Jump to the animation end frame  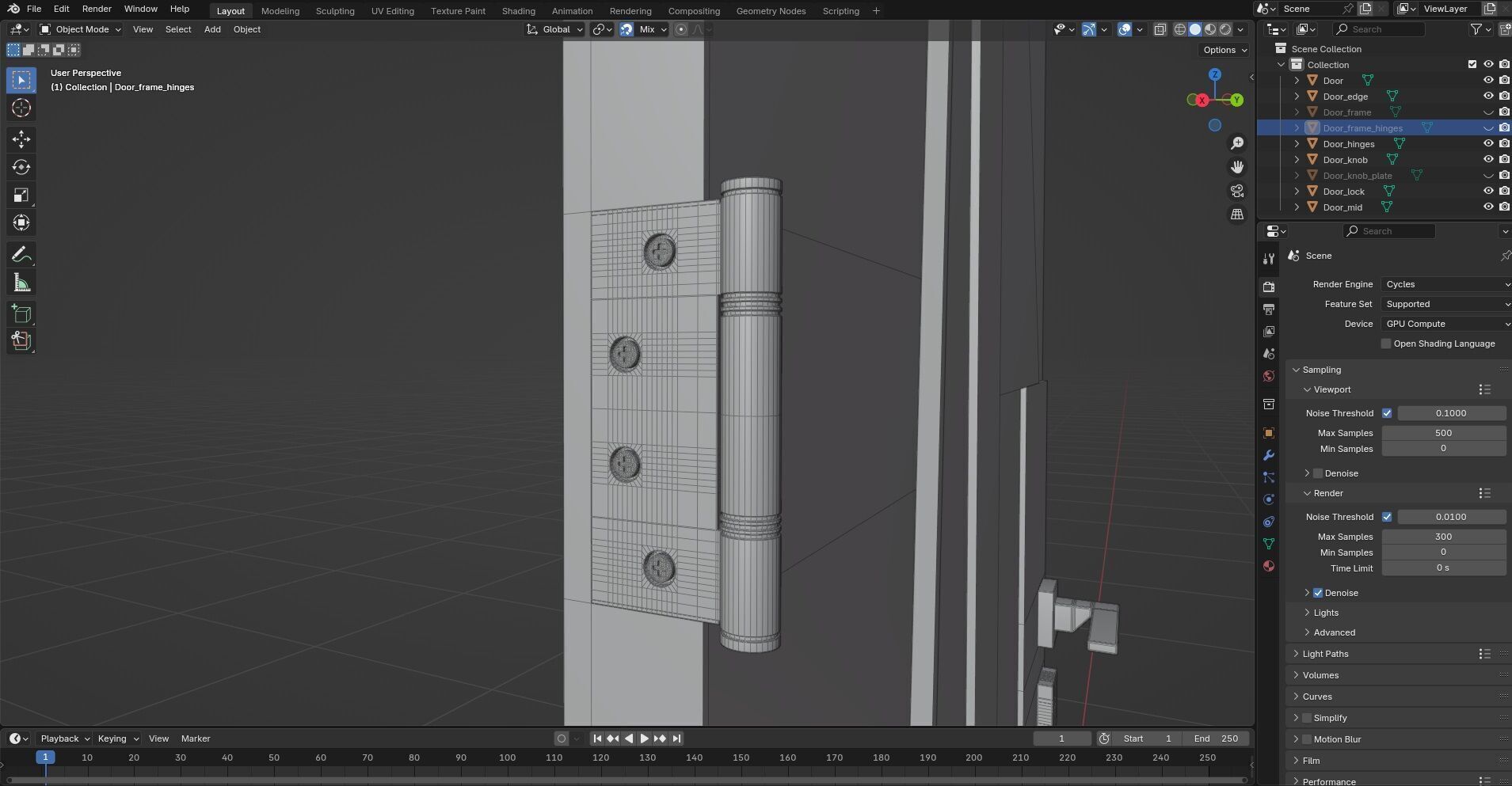pos(676,739)
